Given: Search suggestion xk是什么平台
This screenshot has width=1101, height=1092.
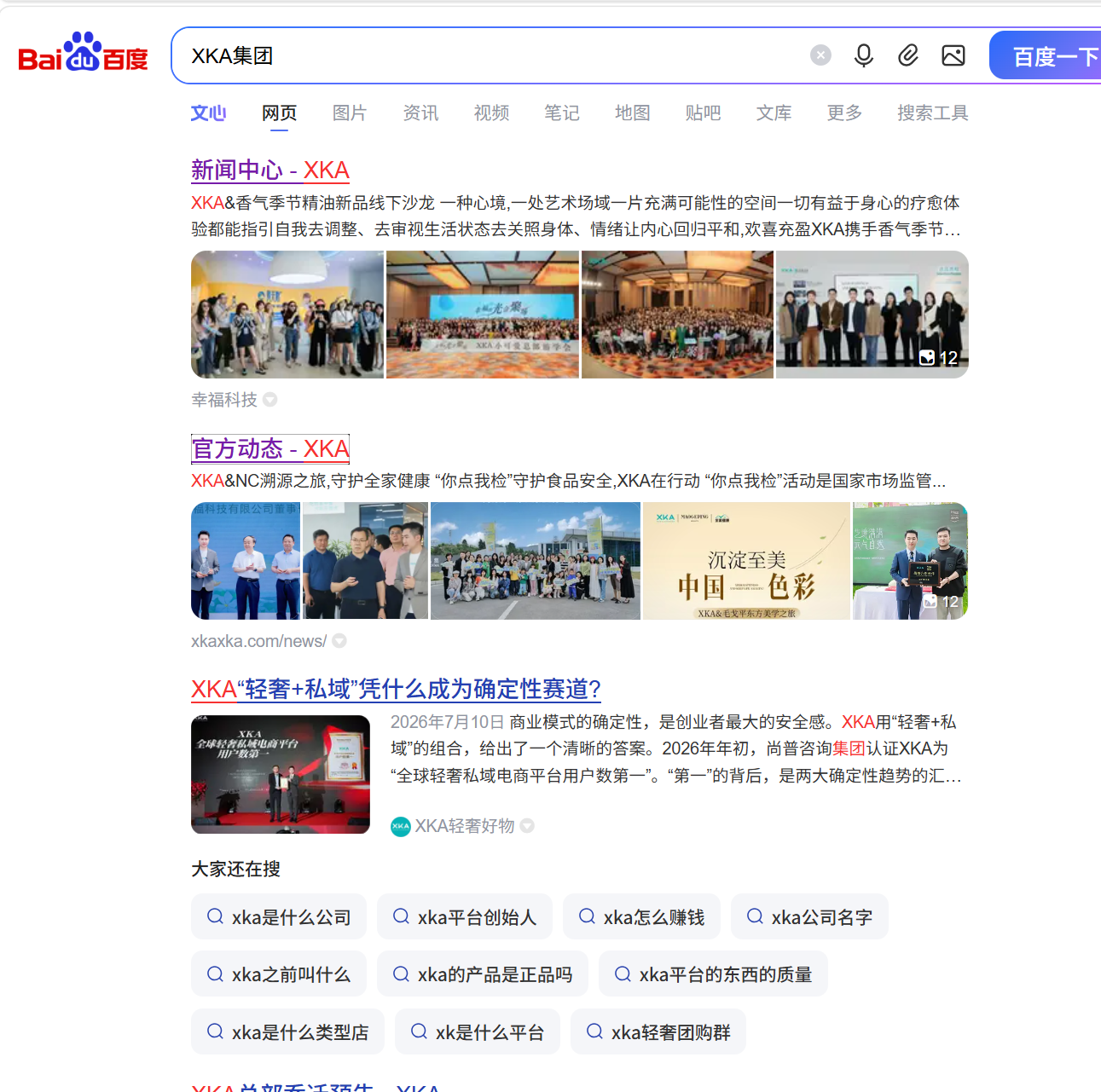Looking at the screenshot, I should point(478,1032).
